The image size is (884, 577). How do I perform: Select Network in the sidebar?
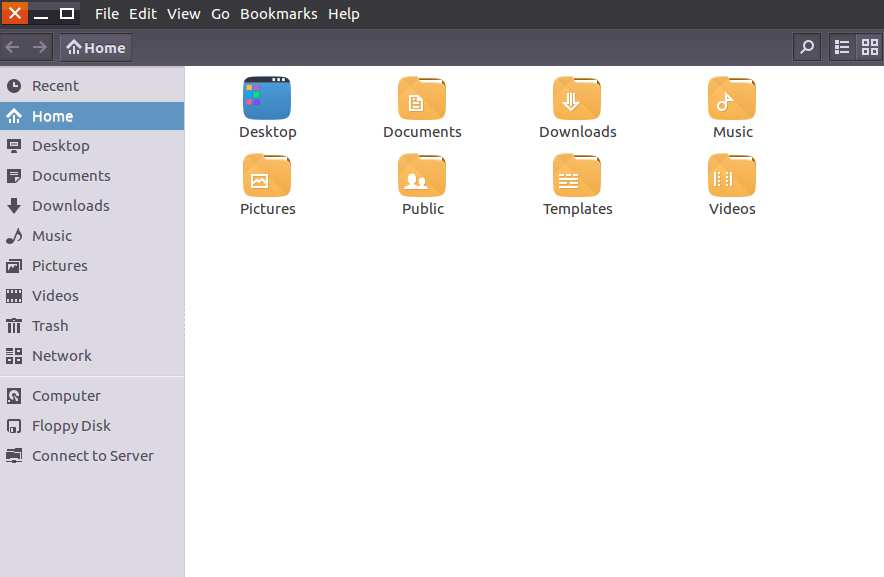point(62,355)
